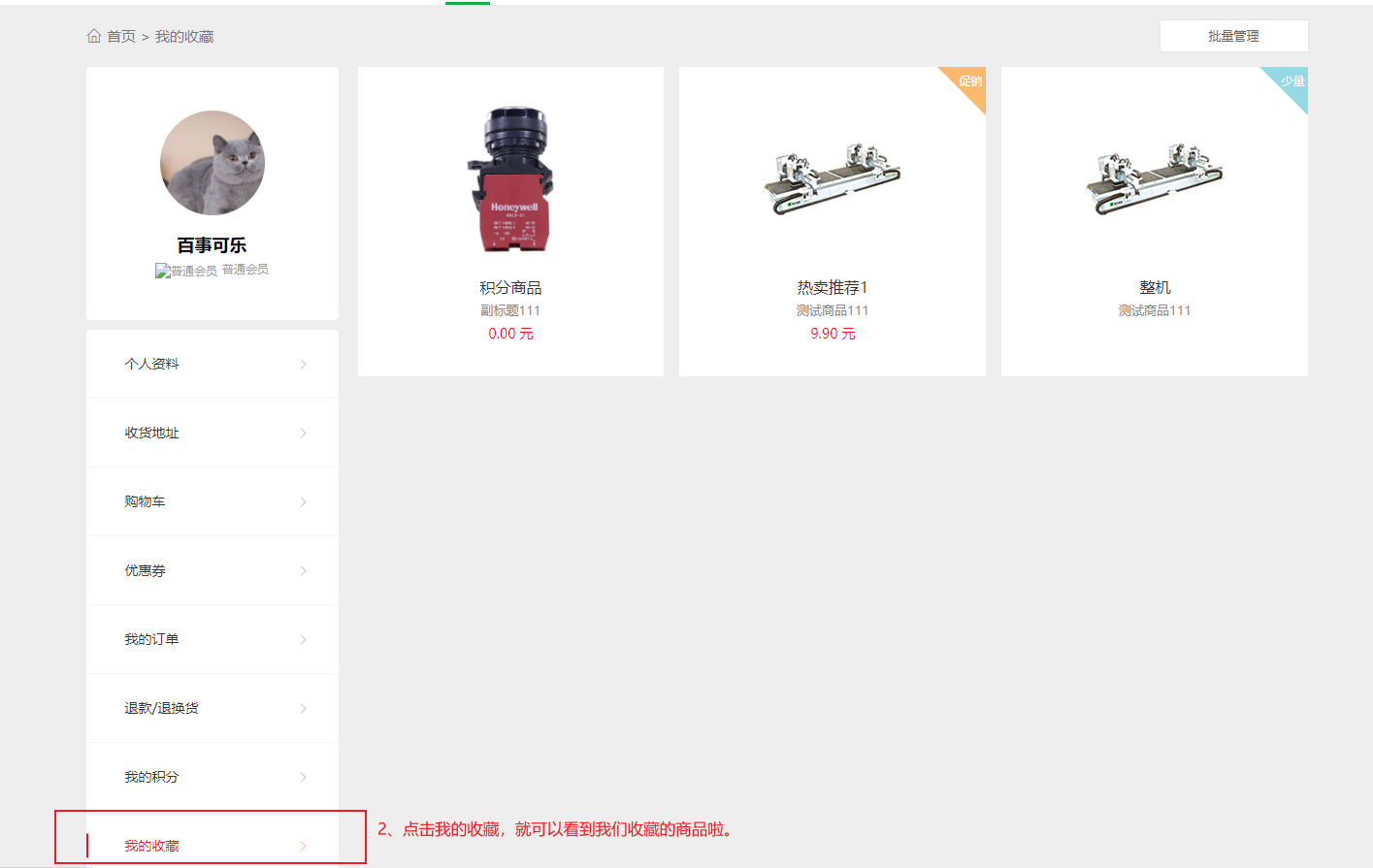Open the 热卖推荐1 product image
1373x868 pixels.
[833, 178]
